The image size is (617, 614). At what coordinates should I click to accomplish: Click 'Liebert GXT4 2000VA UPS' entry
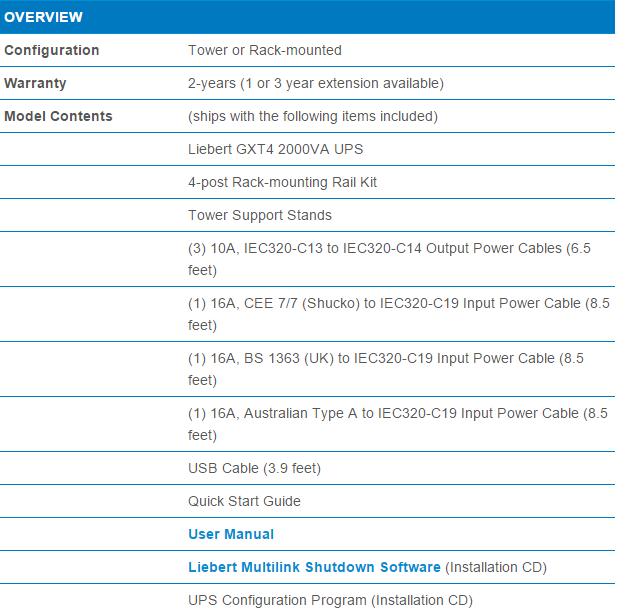[x=275, y=149]
